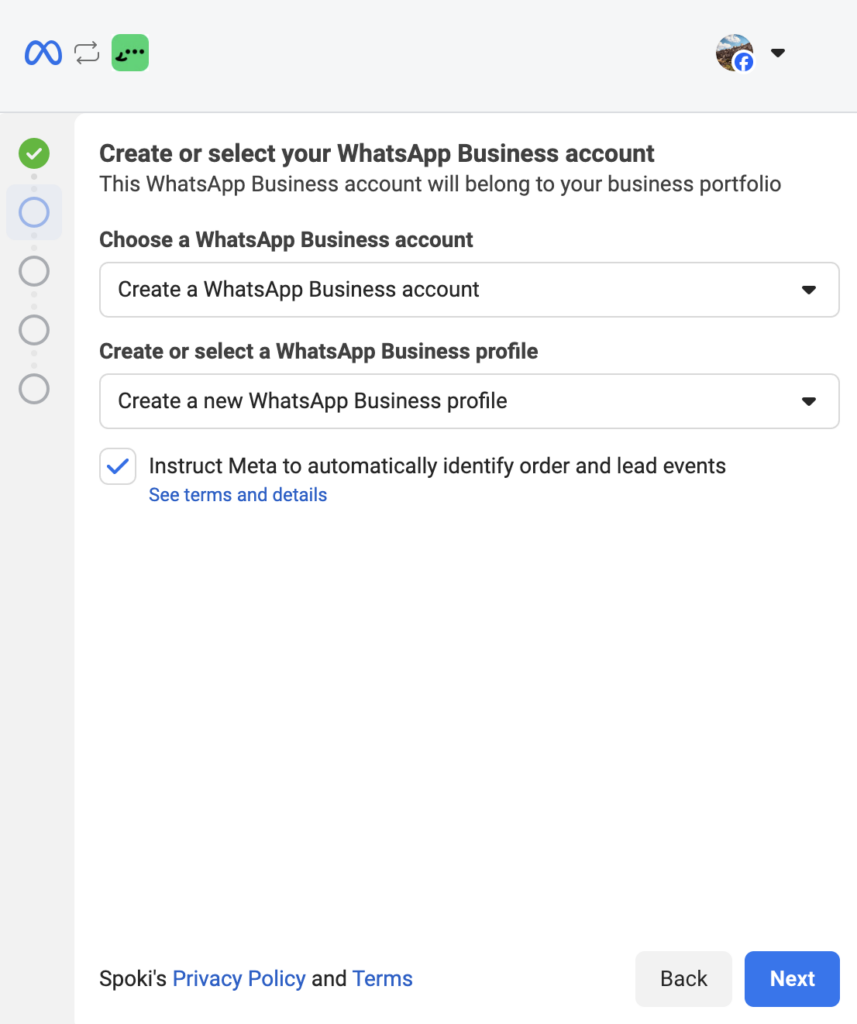Jump to the third step circle

coord(34,271)
